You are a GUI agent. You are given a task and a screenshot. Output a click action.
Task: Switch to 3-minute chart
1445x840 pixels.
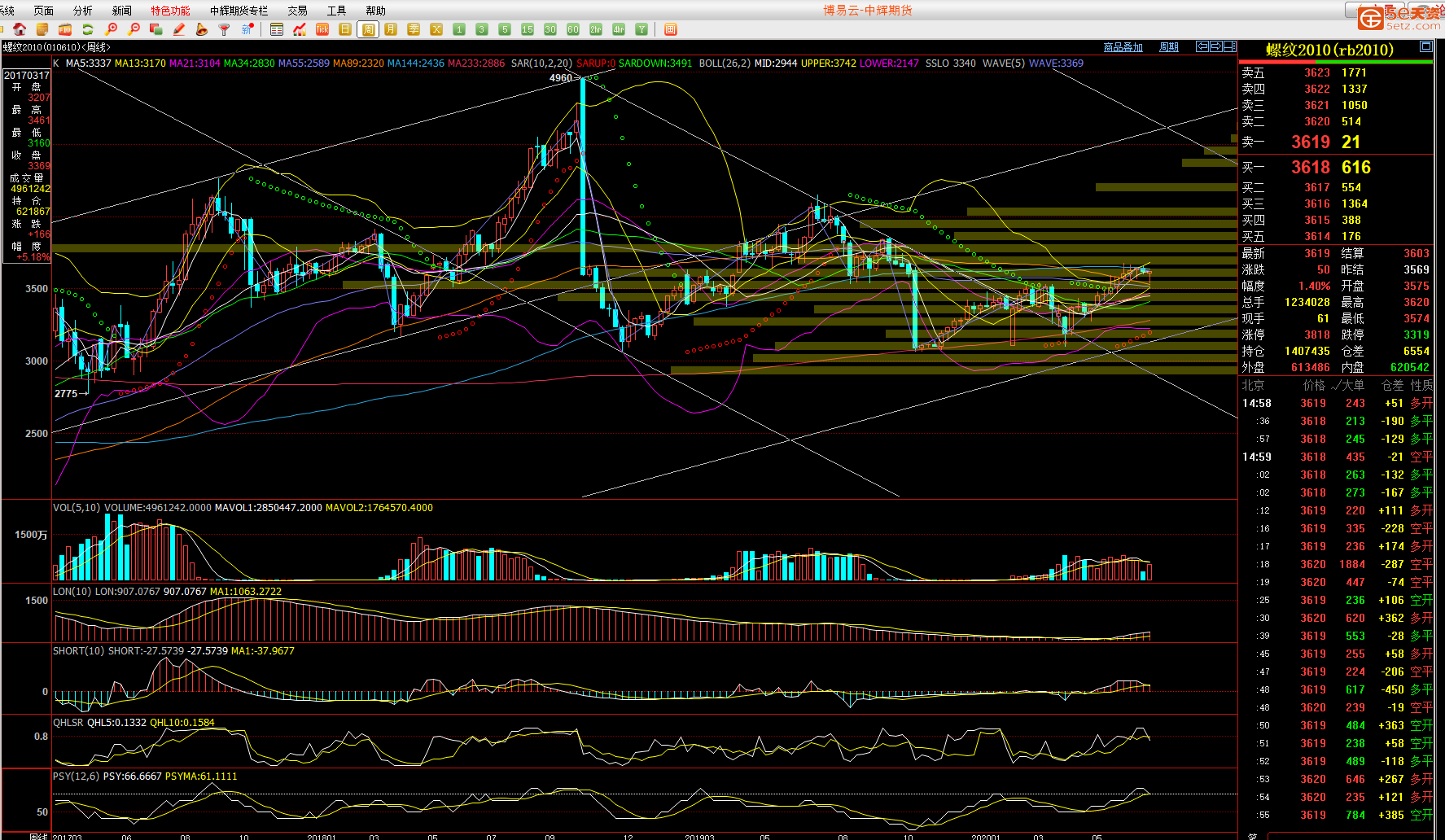tap(482, 29)
